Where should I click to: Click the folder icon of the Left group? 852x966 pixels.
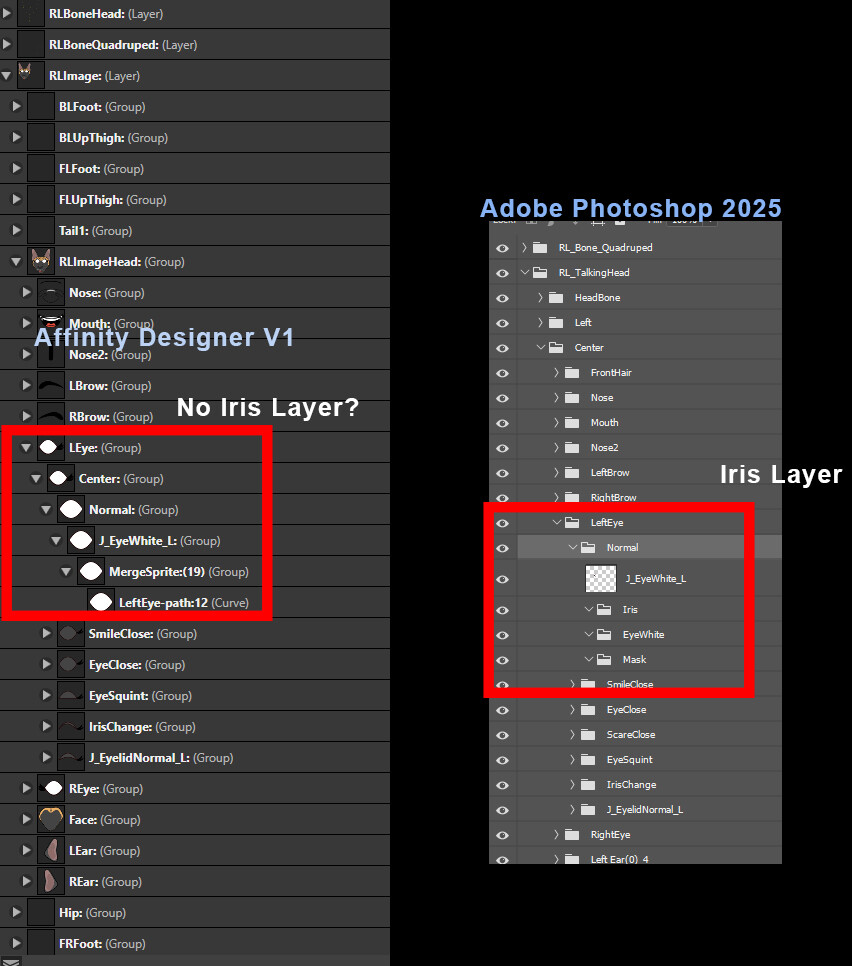point(556,322)
